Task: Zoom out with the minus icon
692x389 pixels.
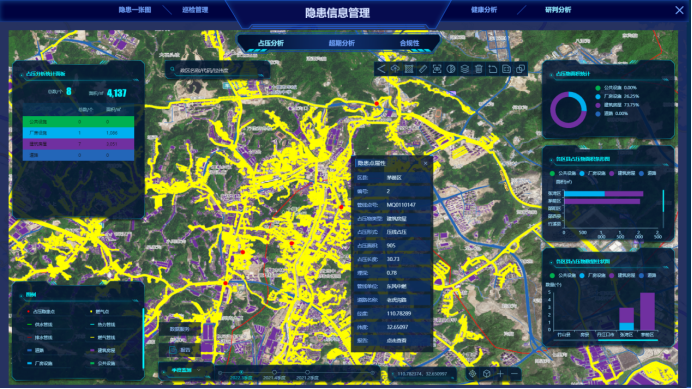Action: click(x=515, y=374)
